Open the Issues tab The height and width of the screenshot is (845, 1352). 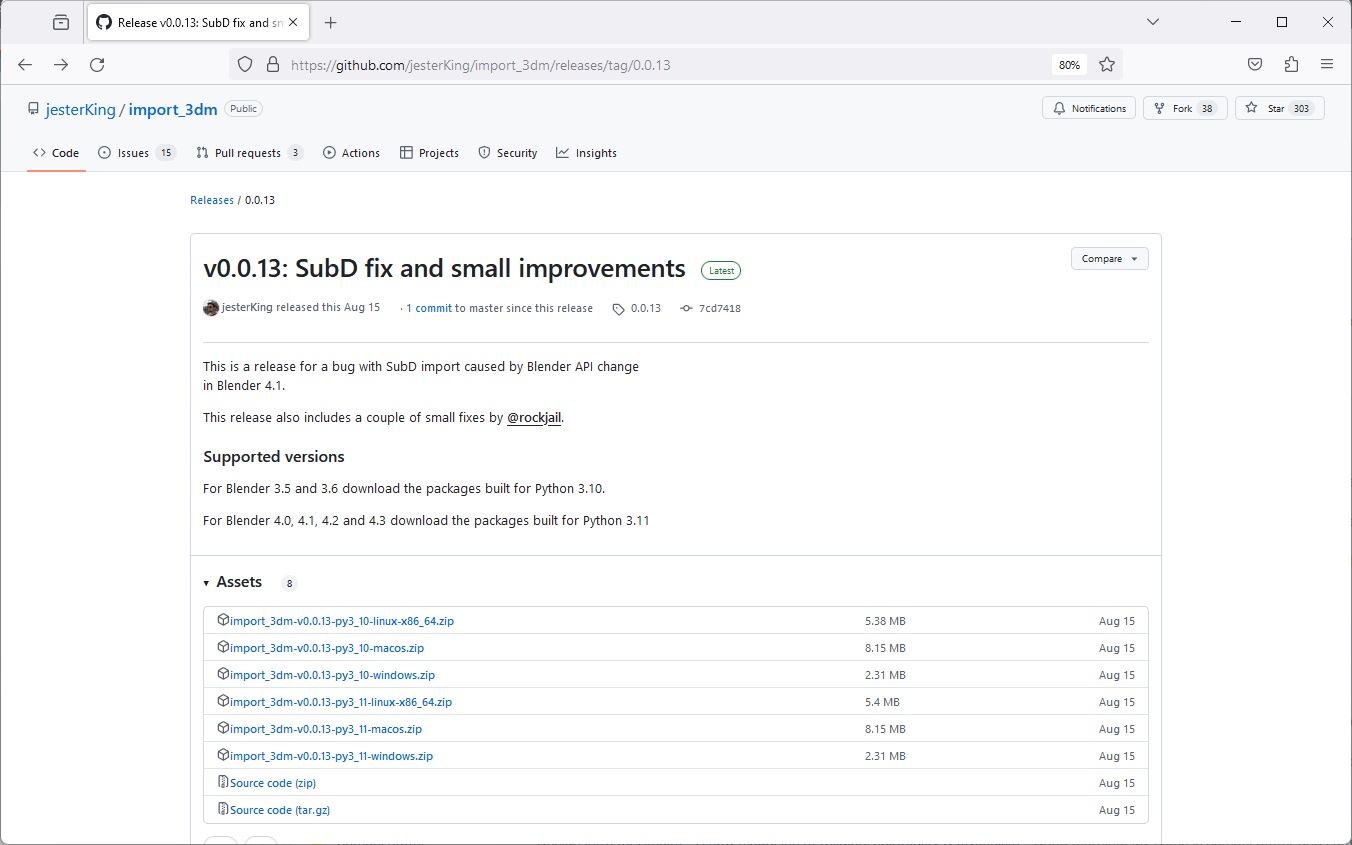(137, 153)
